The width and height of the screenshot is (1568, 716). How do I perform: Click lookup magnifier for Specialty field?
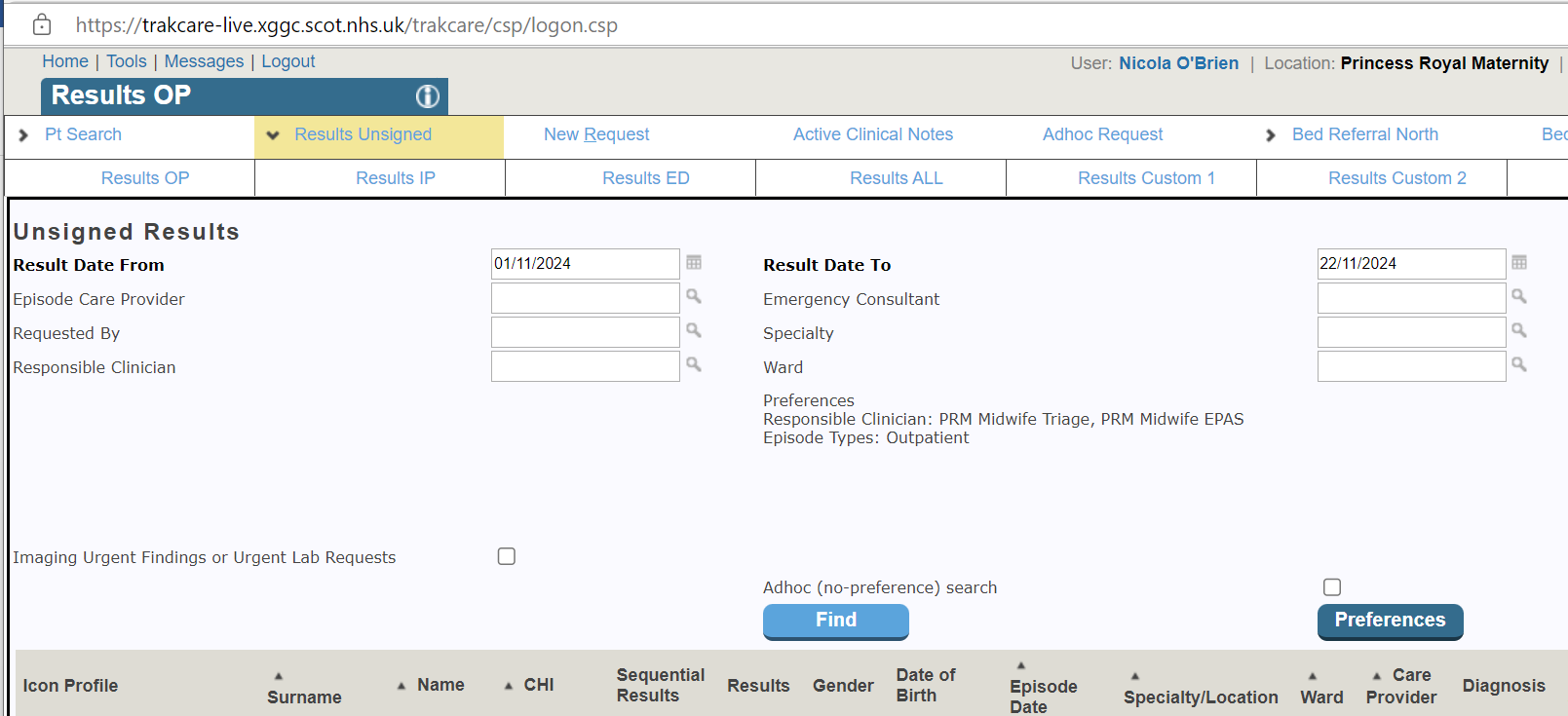click(1519, 331)
